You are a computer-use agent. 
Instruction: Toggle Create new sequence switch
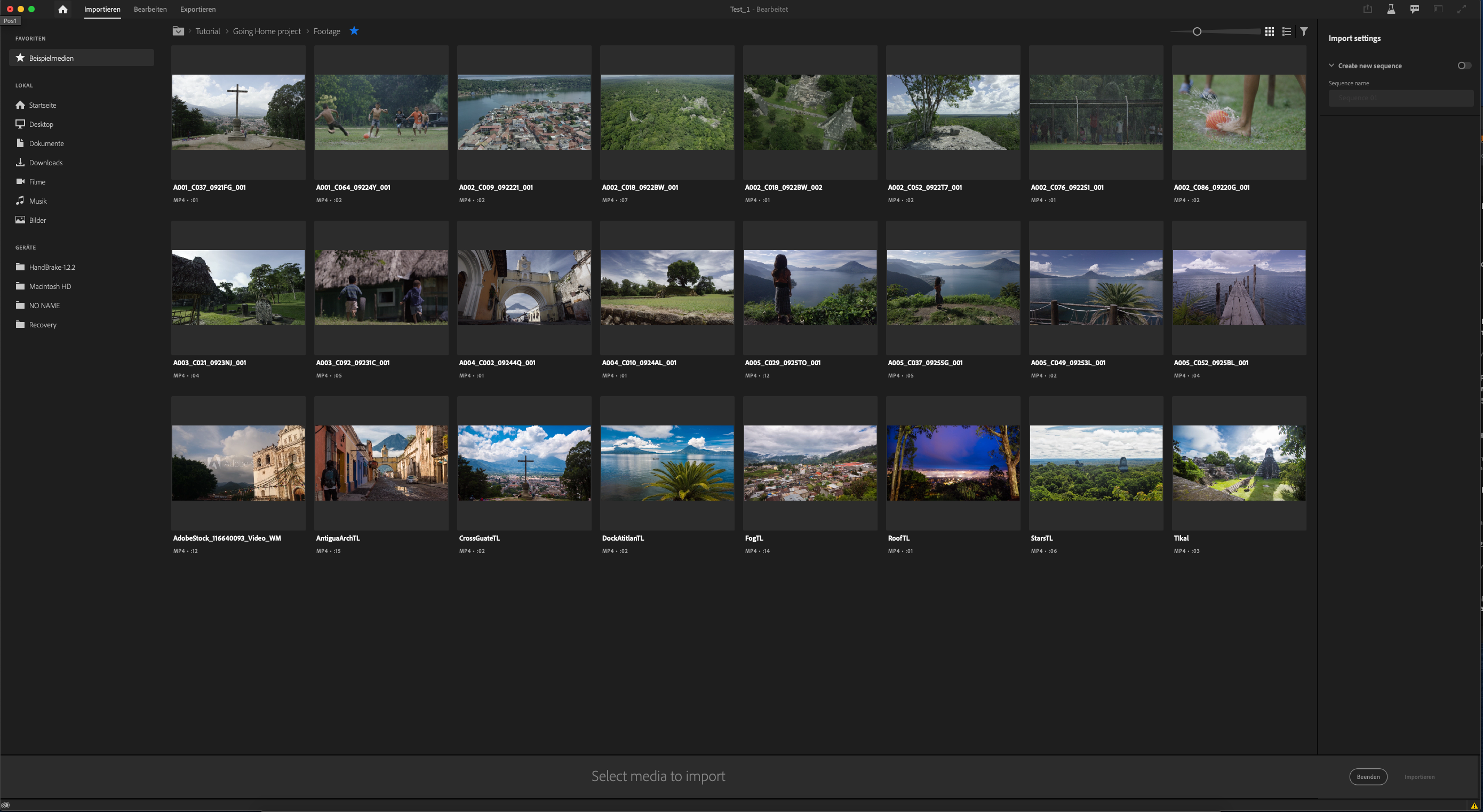(x=1463, y=66)
